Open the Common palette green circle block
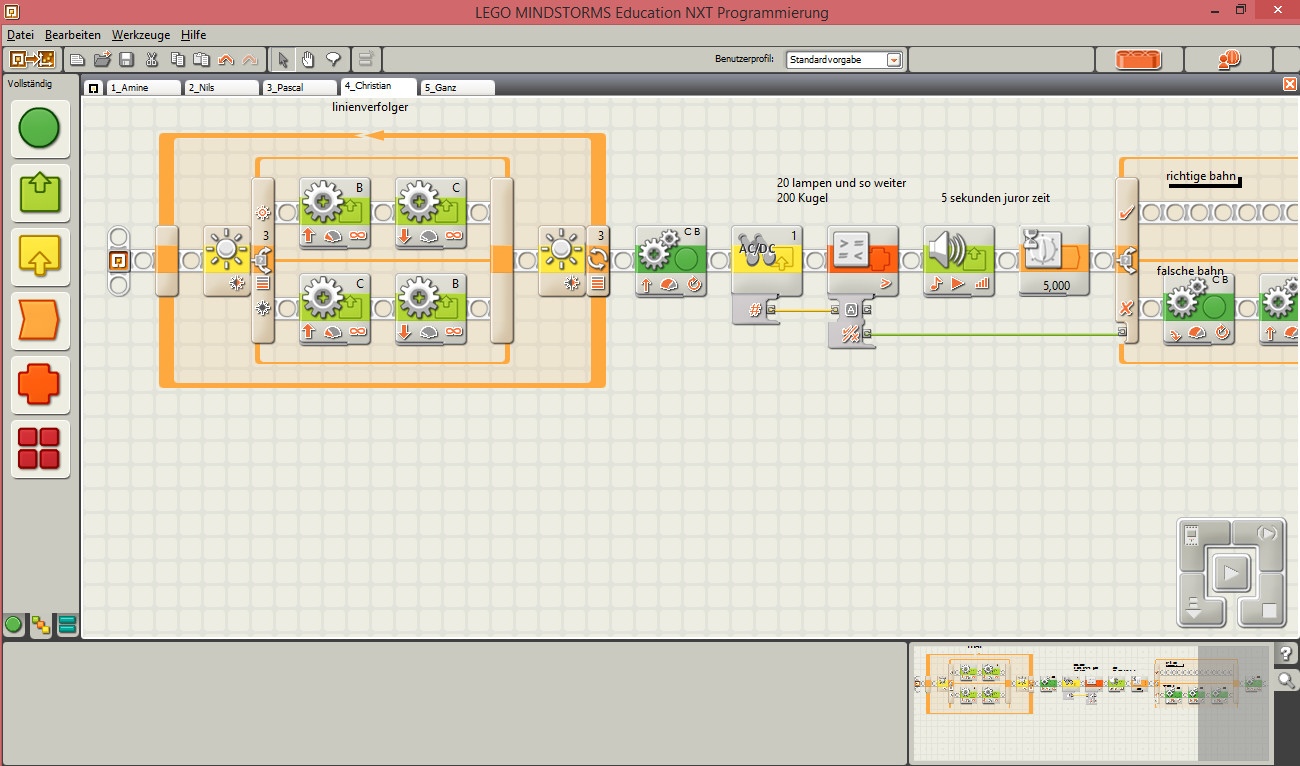1300x766 pixels. pos(40,129)
